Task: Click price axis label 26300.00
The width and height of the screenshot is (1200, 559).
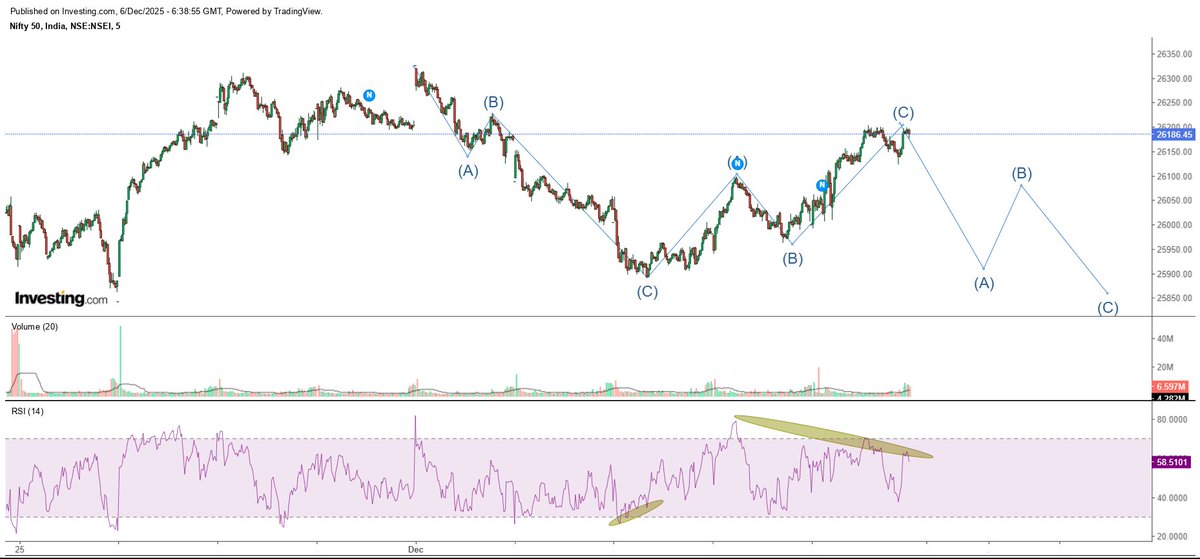Action: point(1172,79)
